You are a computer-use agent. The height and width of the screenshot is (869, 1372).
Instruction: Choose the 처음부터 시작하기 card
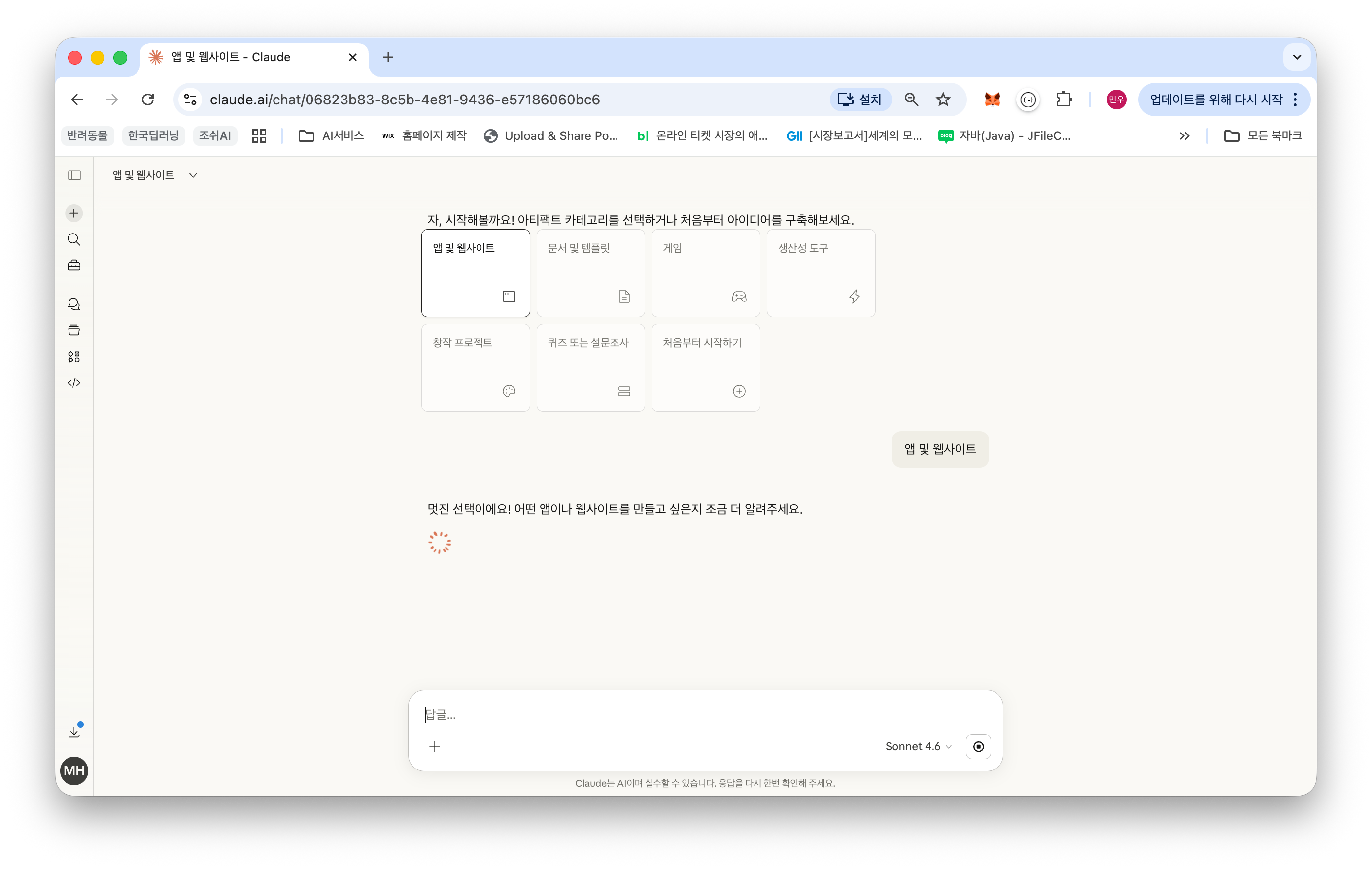coord(705,368)
